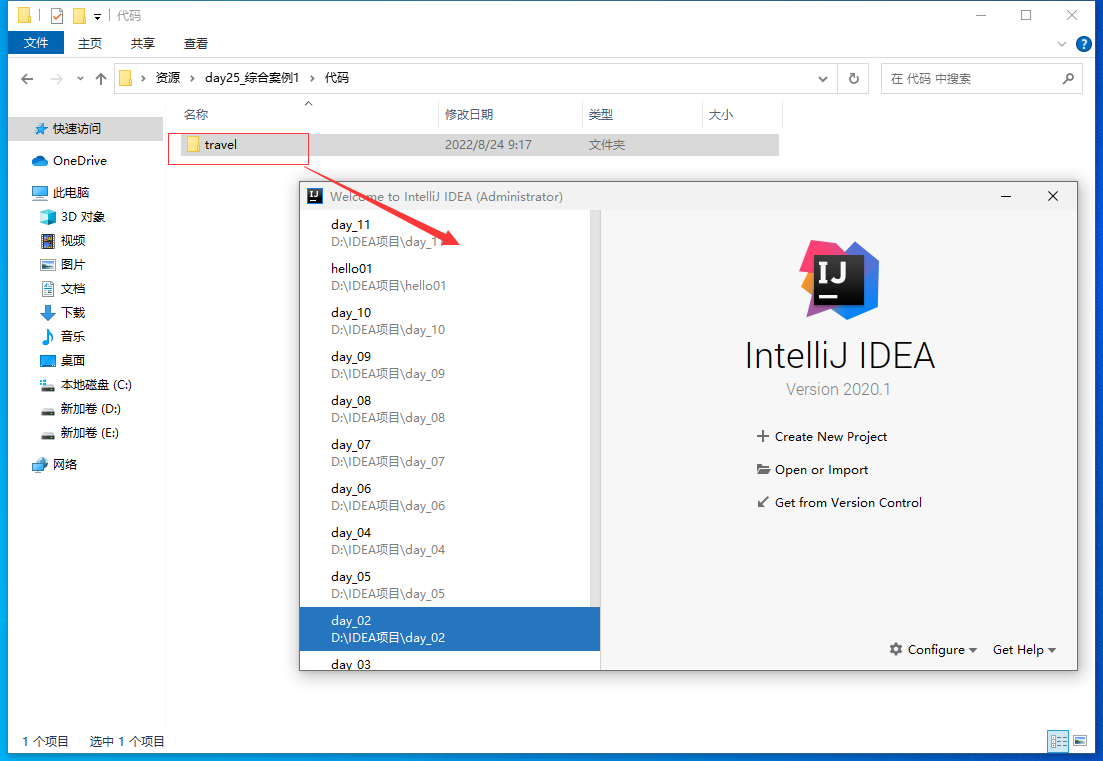1103x761 pixels.
Task: Open the 文件 ribbon tab
Action: tap(36, 43)
